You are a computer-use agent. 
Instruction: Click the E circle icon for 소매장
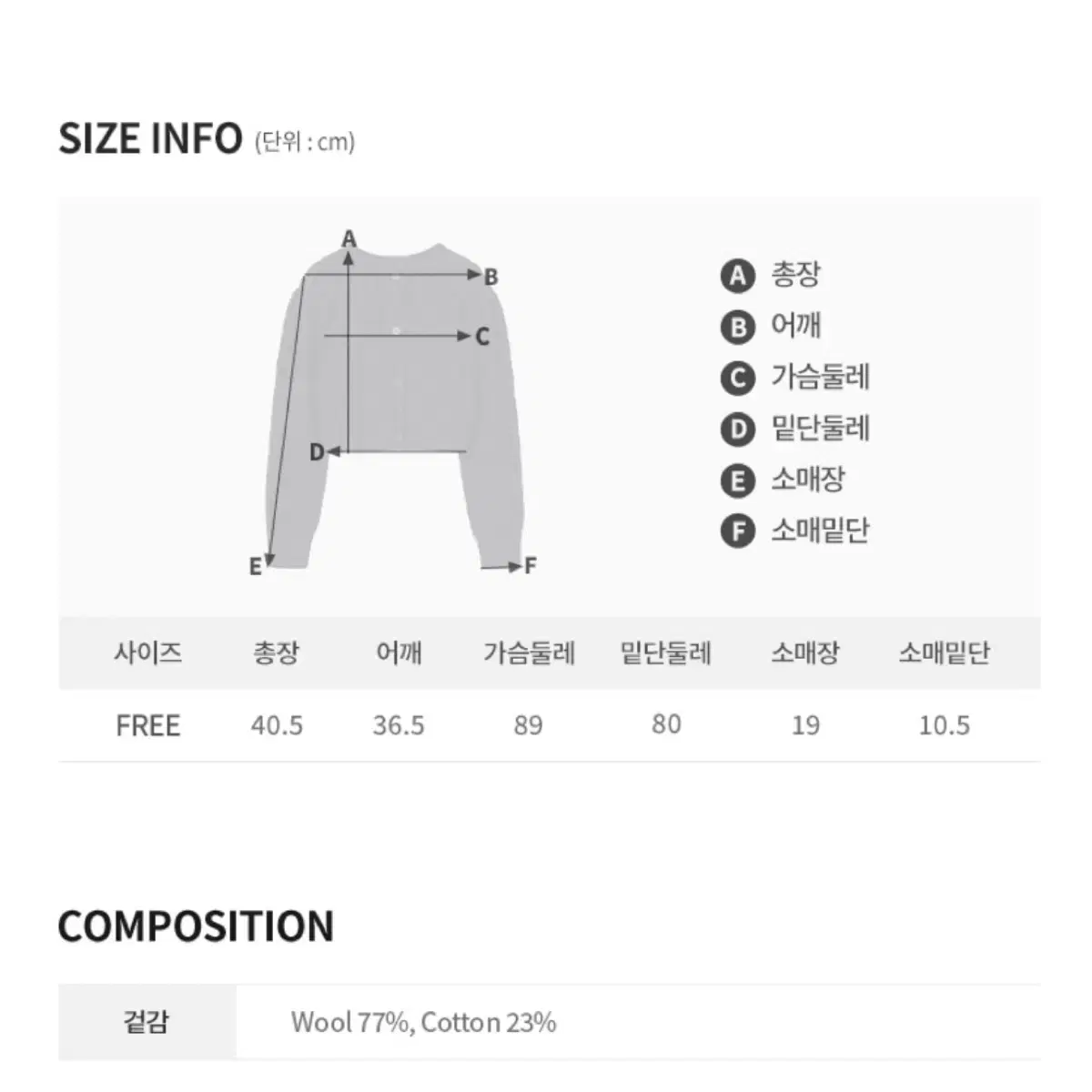coord(738,480)
